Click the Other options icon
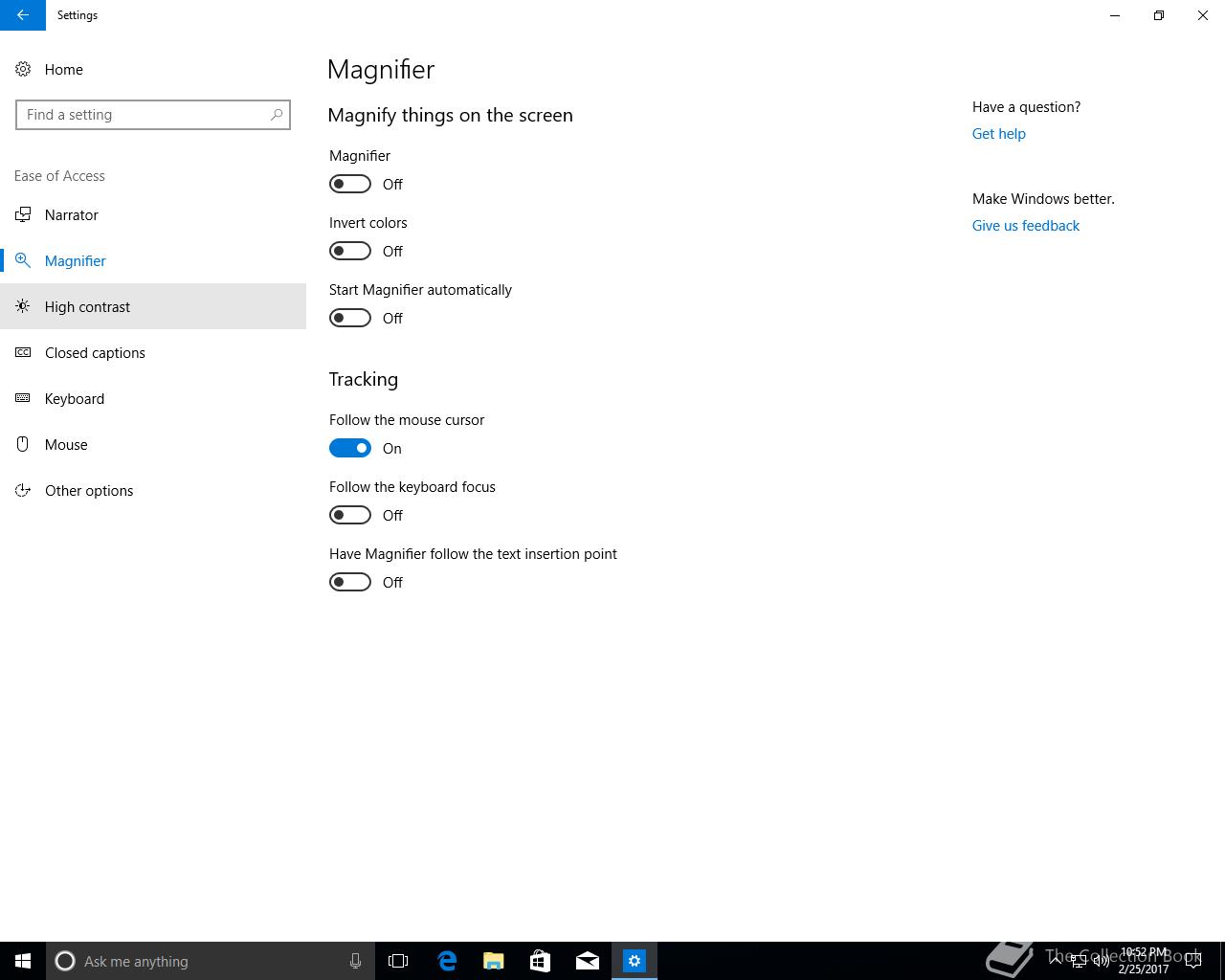The width and height of the screenshot is (1225, 980). [x=23, y=490]
